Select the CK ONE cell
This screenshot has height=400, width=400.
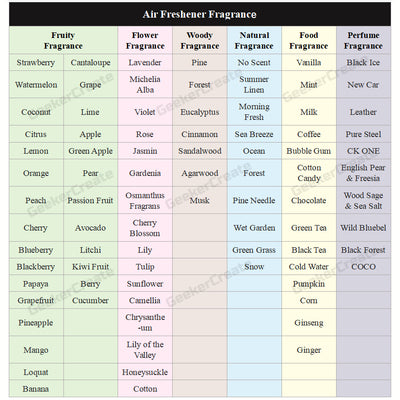pos(363,151)
